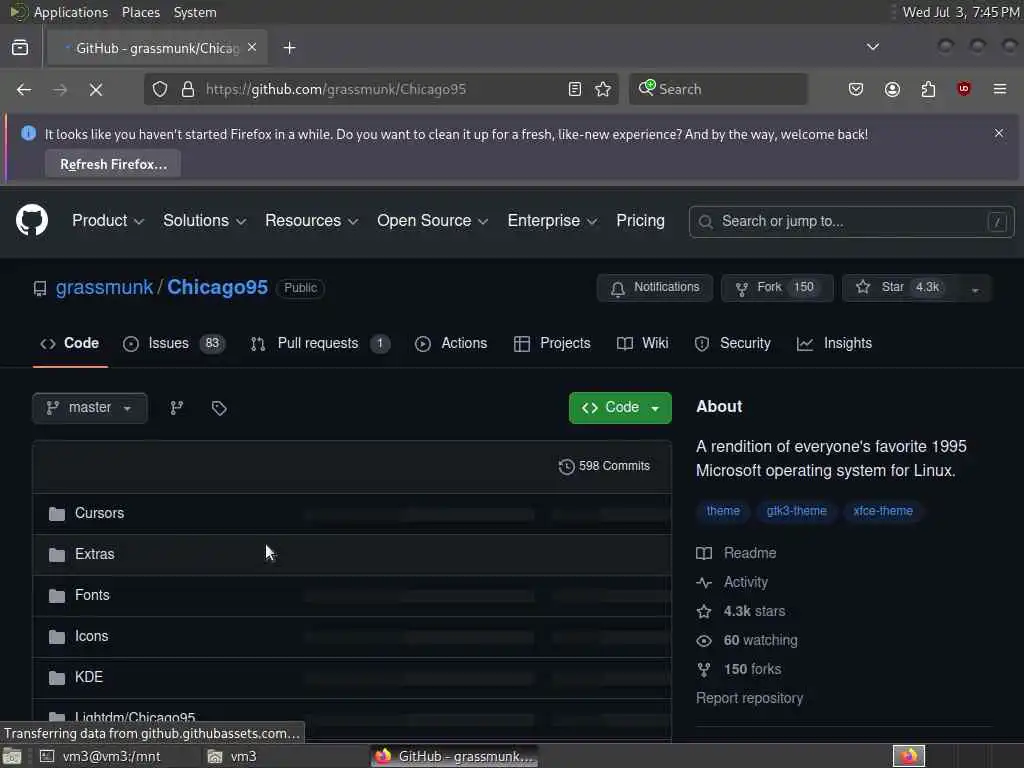Click the Firefox back arrow
Image resolution: width=1024 pixels, height=768 pixels.
(x=24, y=89)
